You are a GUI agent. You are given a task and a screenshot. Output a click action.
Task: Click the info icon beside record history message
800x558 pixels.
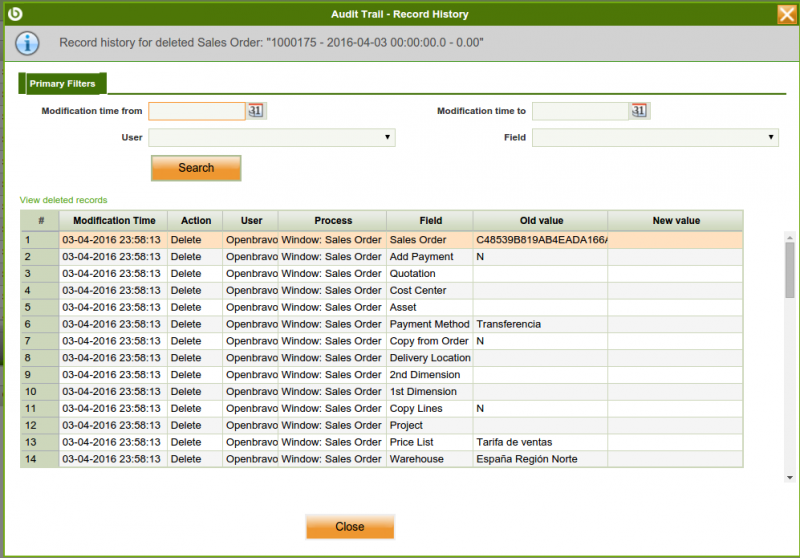pyautogui.click(x=28, y=44)
